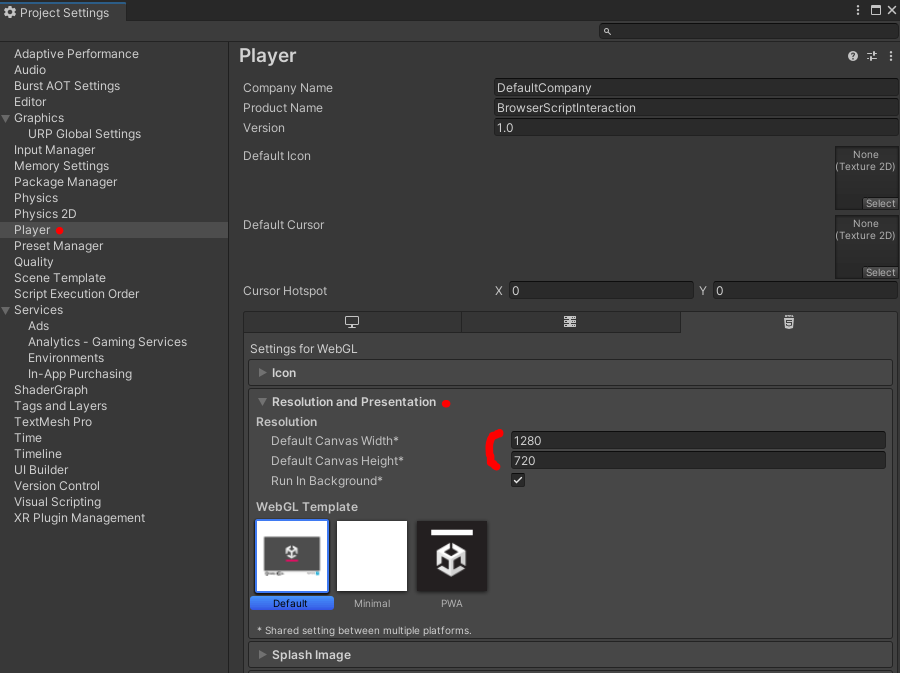
Task: Switch to the desktop standalone platform tab
Action: pyautogui.click(x=352, y=322)
